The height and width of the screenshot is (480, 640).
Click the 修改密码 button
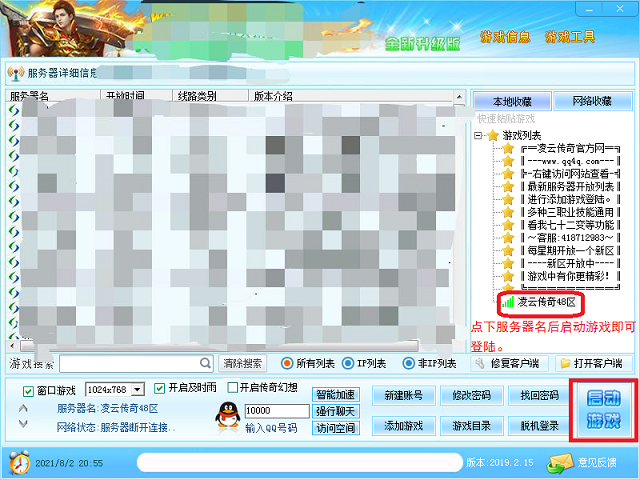tap(471, 395)
